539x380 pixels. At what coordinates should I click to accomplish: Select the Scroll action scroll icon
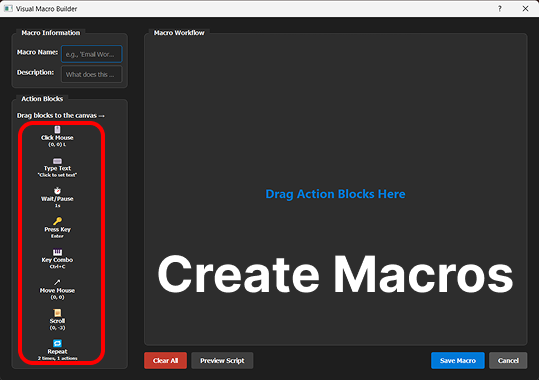pos(57,313)
